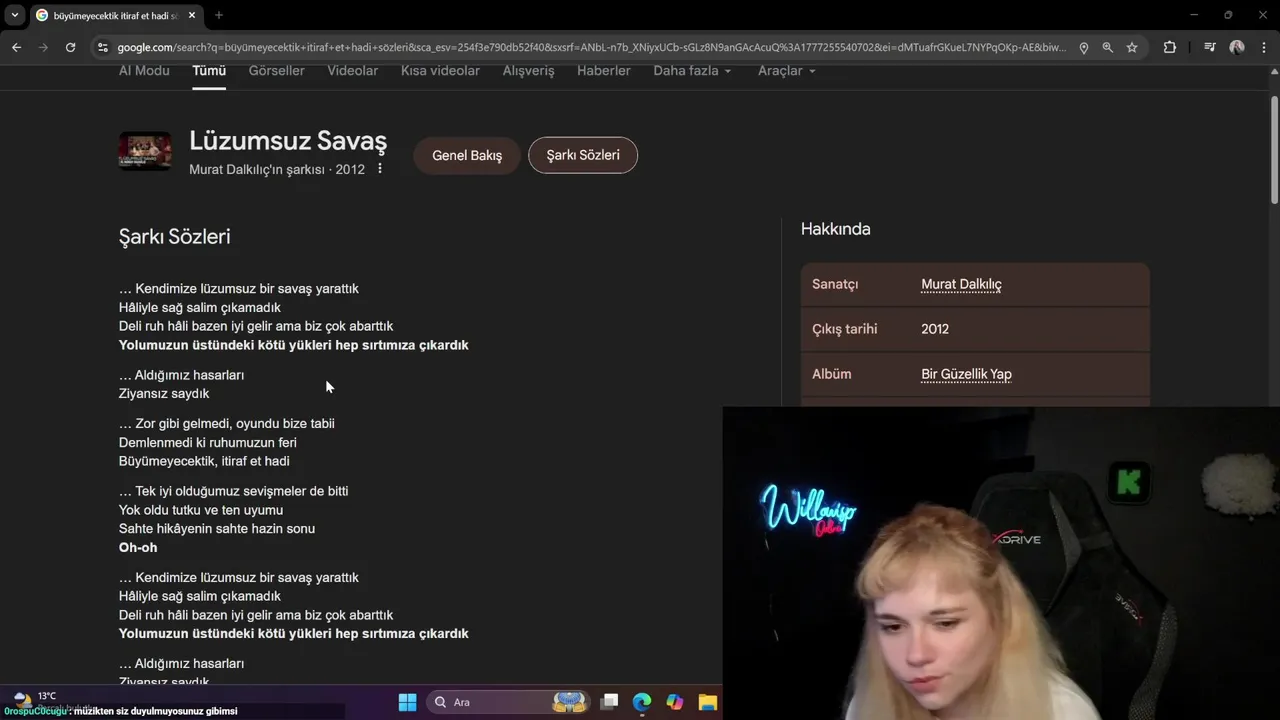Click the Genel Bakış button
1280x720 pixels.
click(x=467, y=155)
